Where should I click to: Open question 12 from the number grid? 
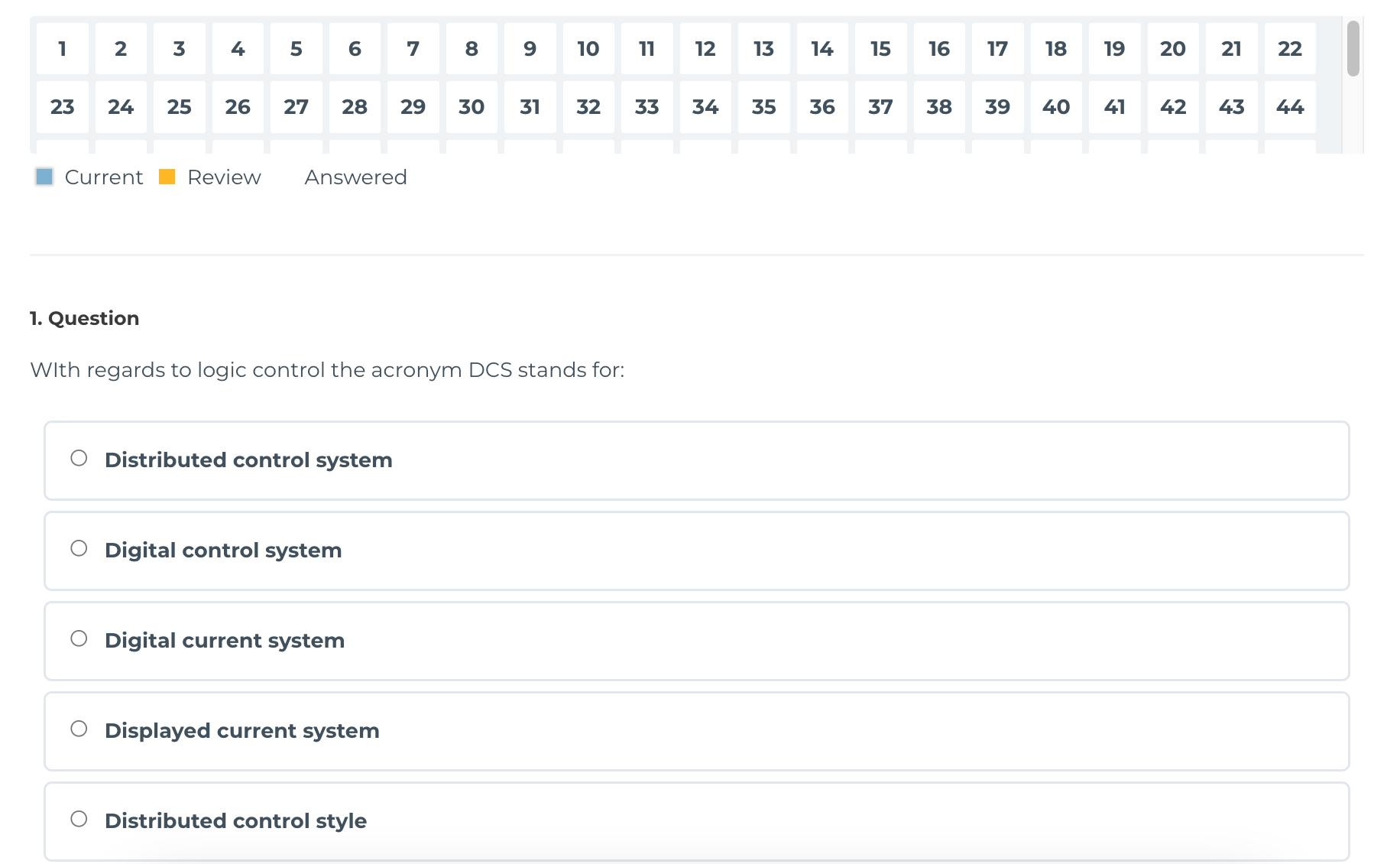(x=705, y=49)
